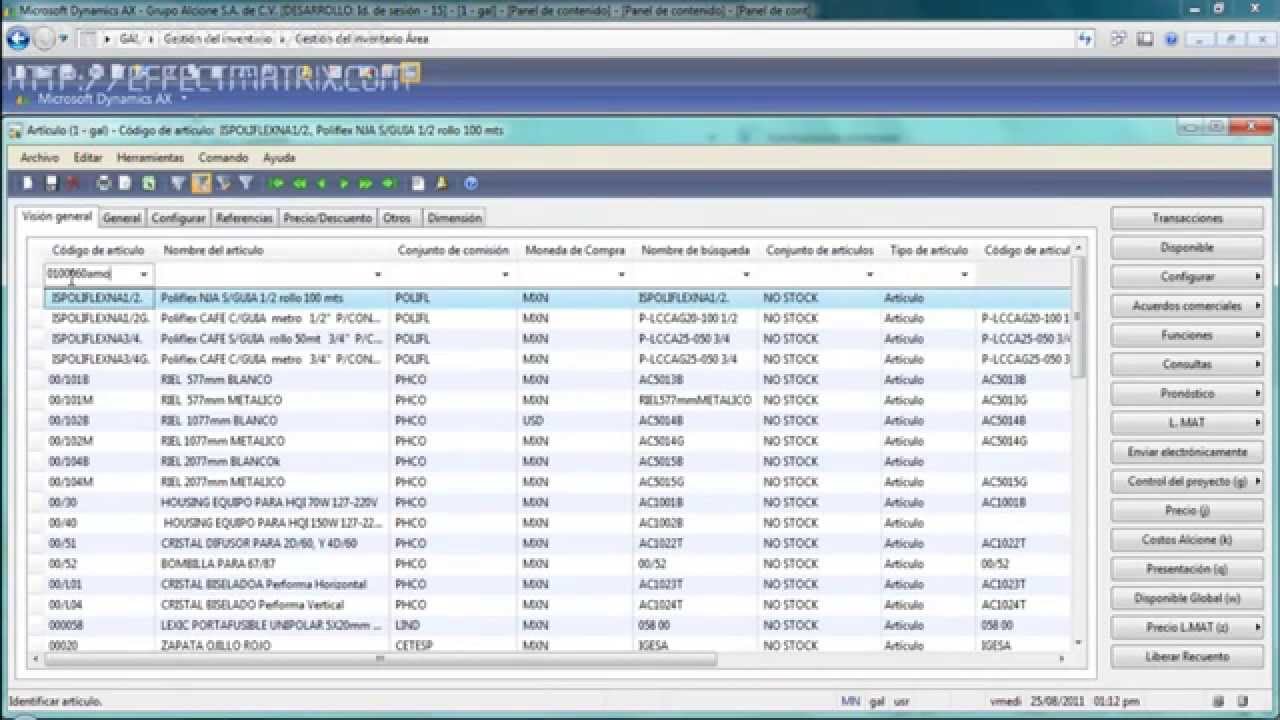This screenshot has height=720, width=1280.
Task: Click the filter-by-selection funnel icon
Action: (223, 183)
